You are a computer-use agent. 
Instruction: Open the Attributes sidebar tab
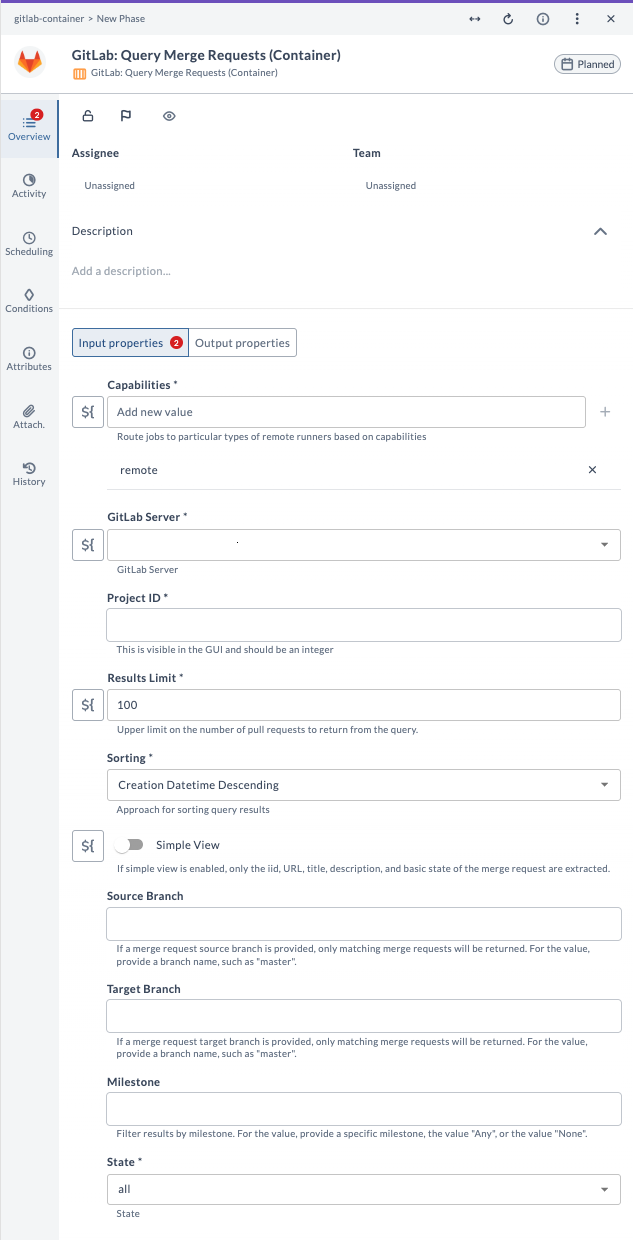tap(29, 359)
